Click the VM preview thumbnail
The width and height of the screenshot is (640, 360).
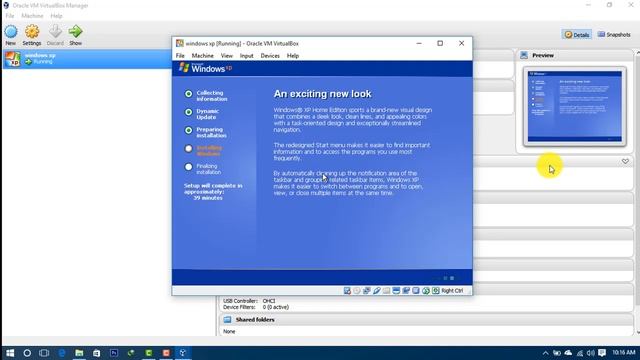(x=575, y=107)
